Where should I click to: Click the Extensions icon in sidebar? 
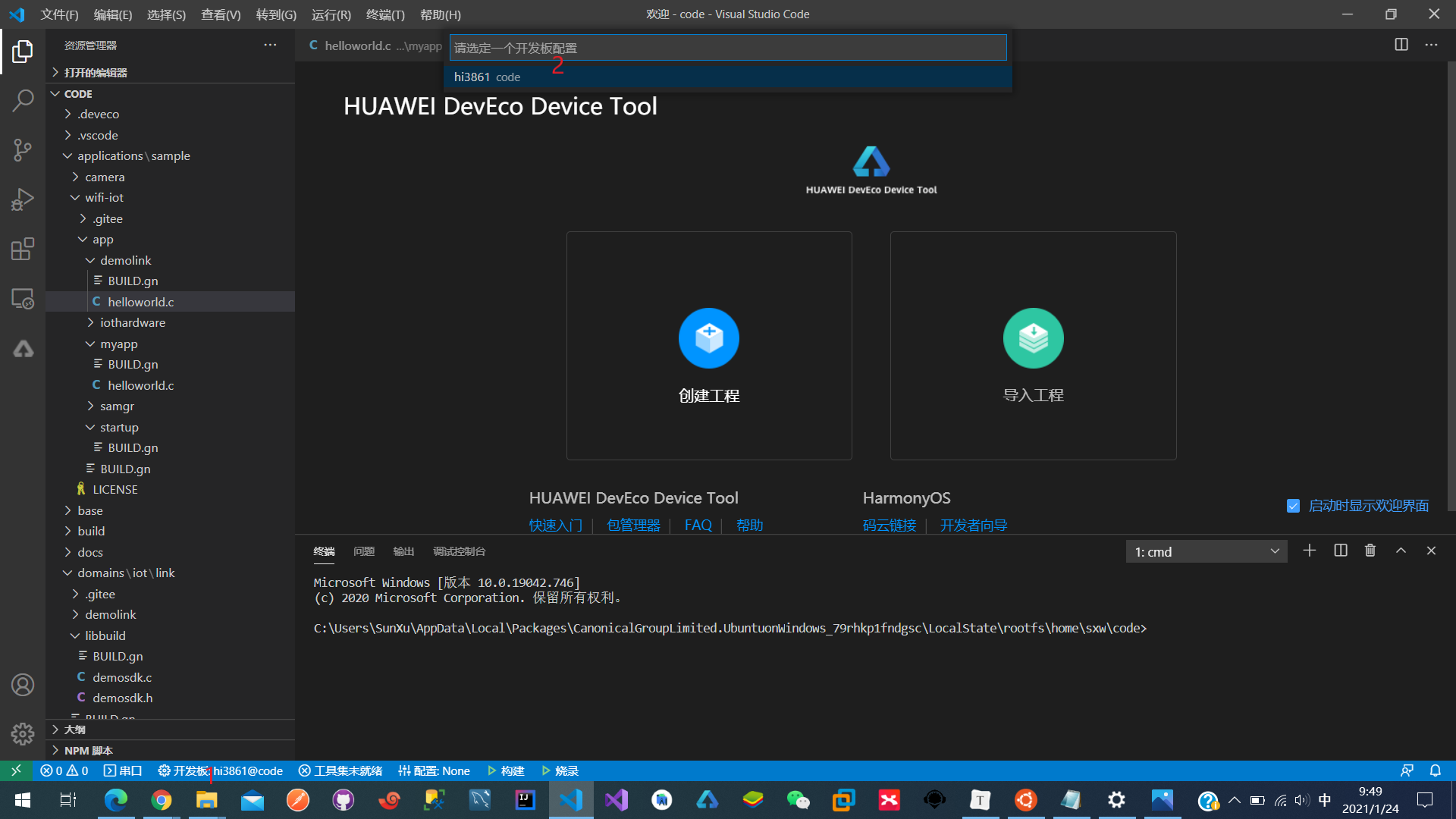pos(22,249)
